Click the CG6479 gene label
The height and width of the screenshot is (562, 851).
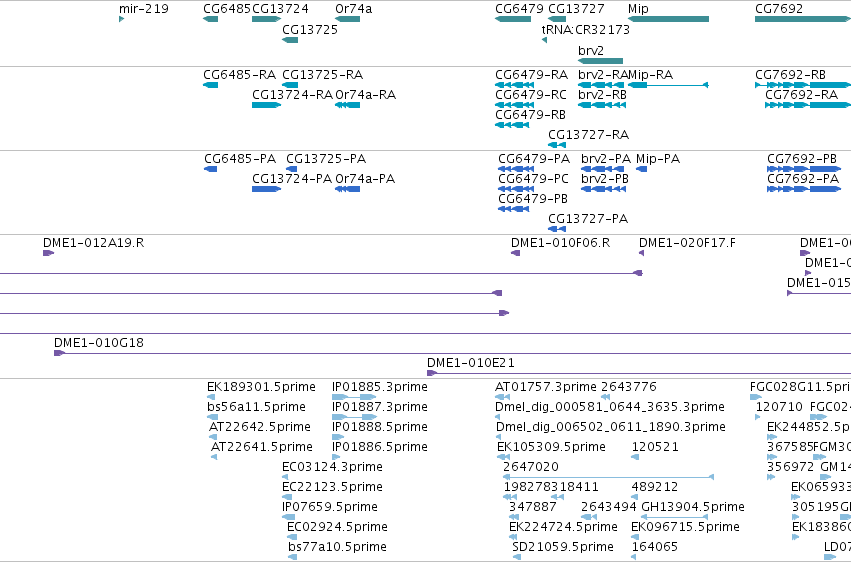[x=519, y=9]
